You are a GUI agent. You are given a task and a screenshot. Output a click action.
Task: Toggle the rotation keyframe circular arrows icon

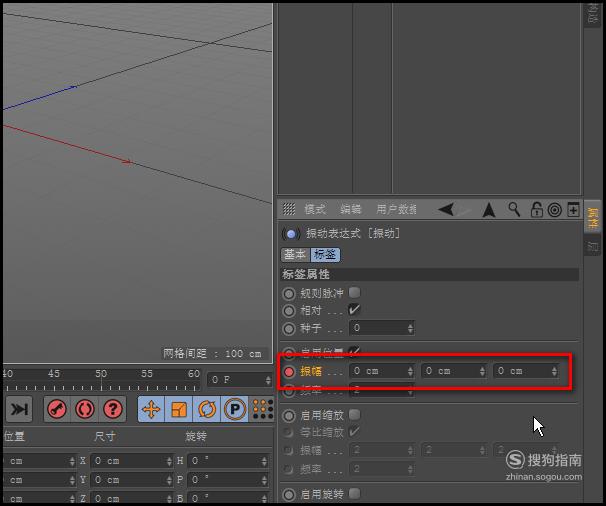207,409
